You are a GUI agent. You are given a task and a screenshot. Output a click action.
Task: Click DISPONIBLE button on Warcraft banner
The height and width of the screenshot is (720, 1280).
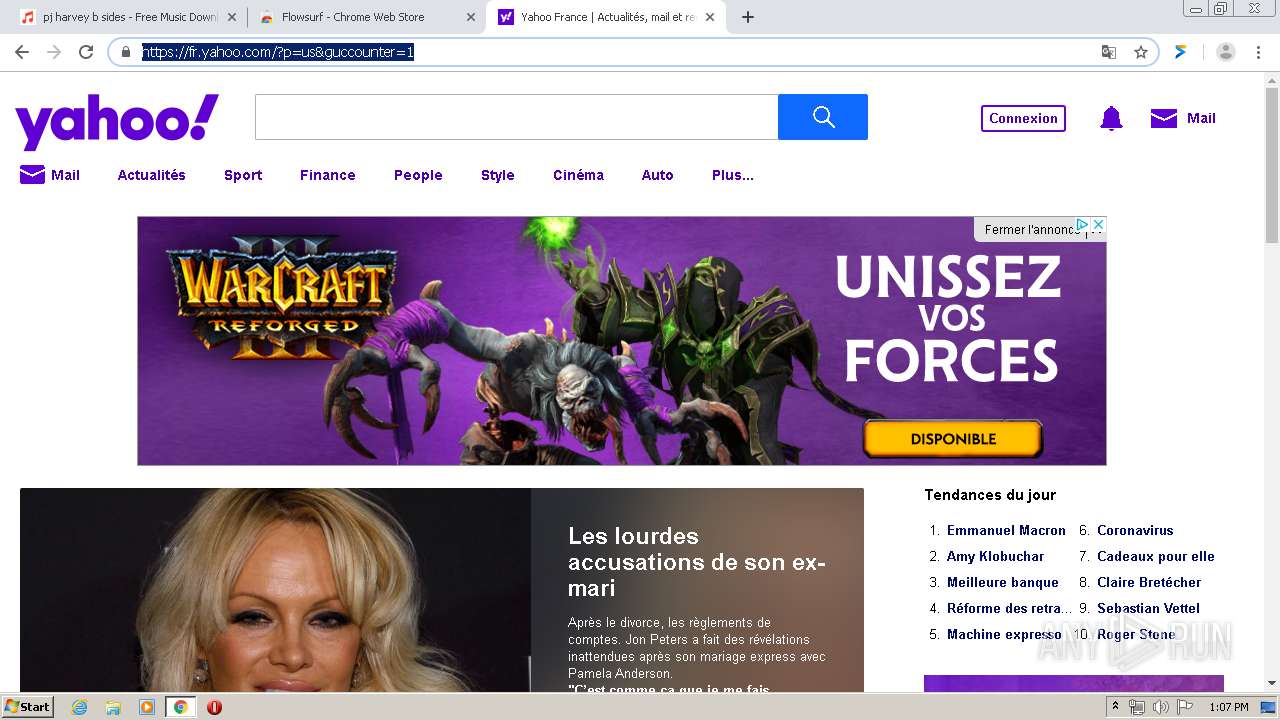(953, 439)
